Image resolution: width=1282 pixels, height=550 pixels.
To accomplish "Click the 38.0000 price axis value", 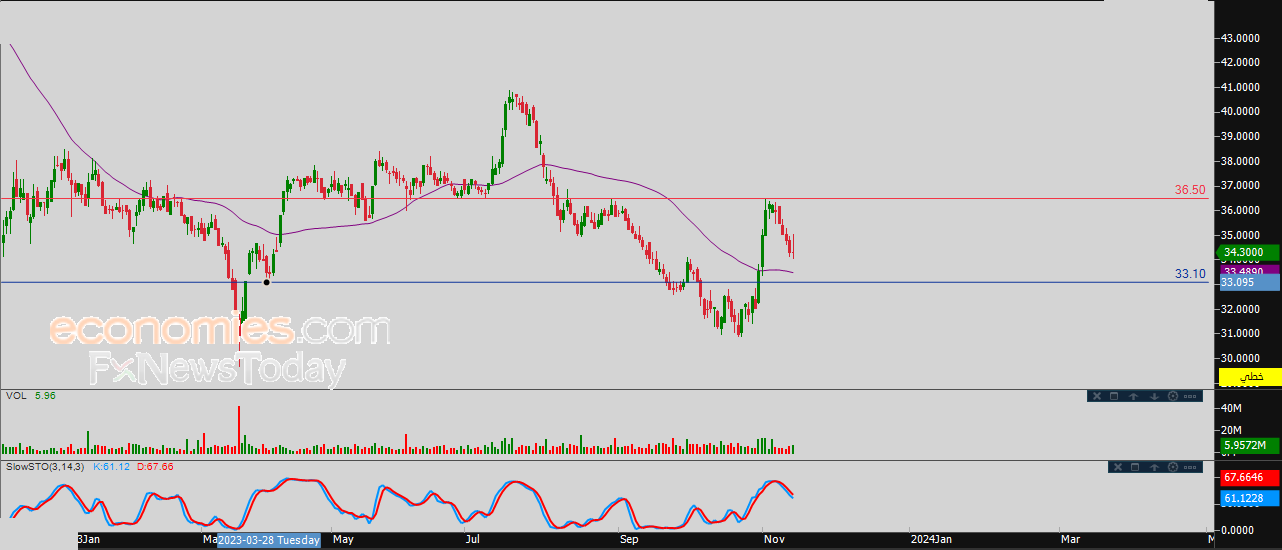I will pyautogui.click(x=1240, y=161).
